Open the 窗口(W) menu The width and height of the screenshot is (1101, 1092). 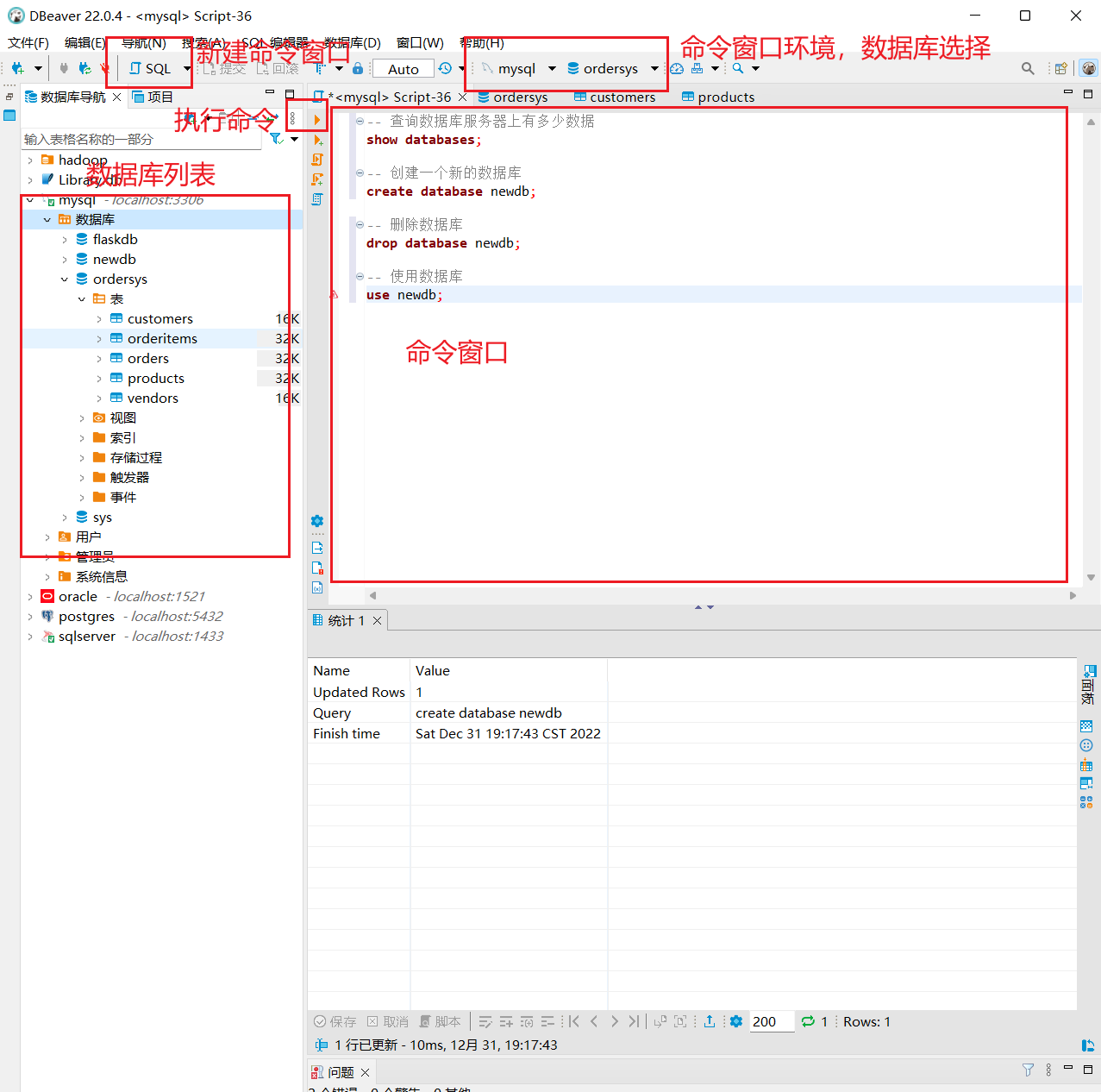pyautogui.click(x=420, y=43)
